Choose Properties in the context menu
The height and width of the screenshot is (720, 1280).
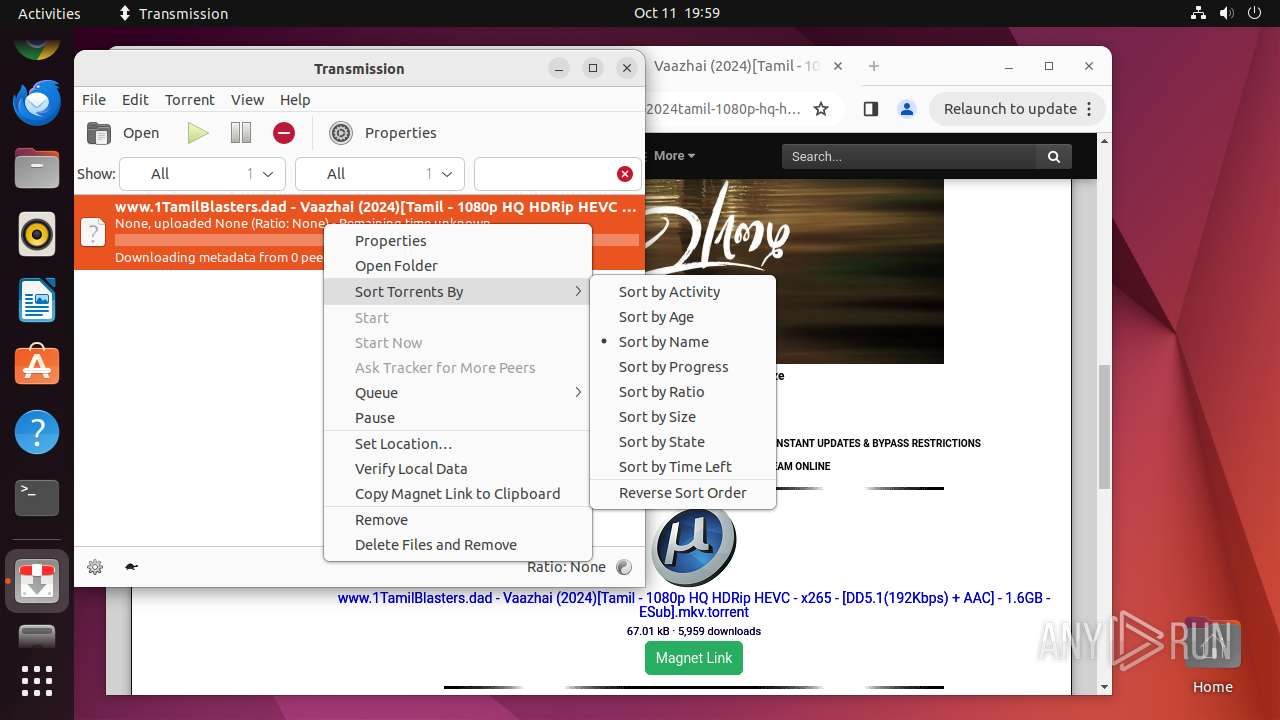458,241
